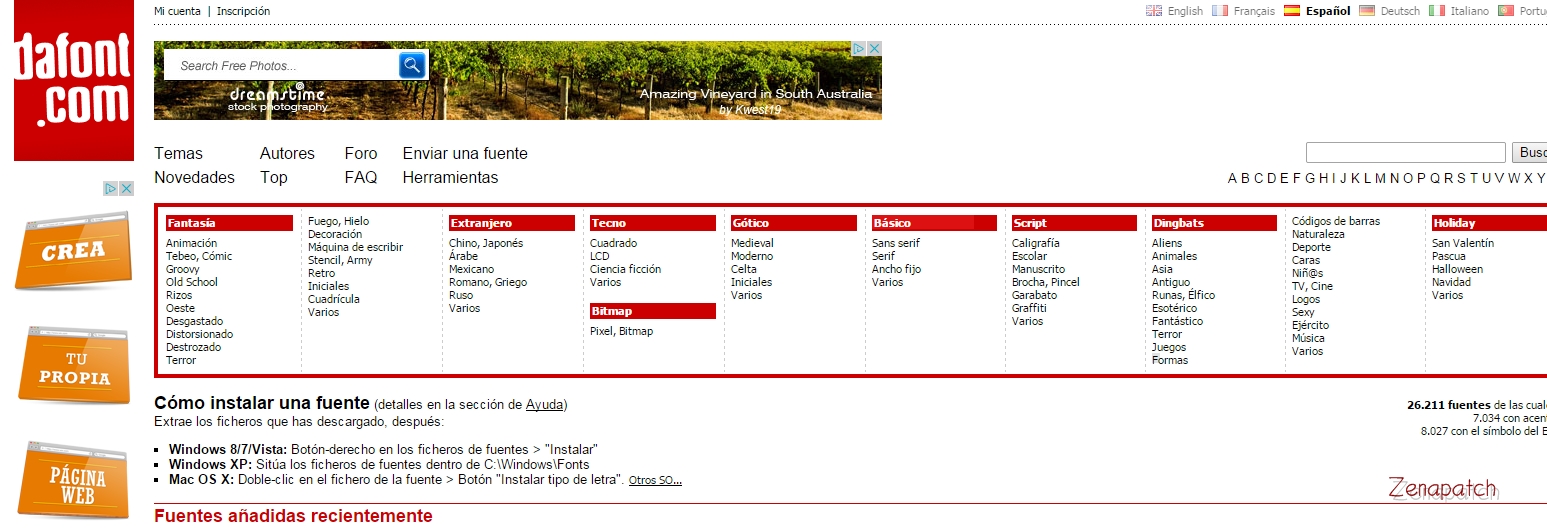Browse fonts starting with letter S
The width and height of the screenshot is (1547, 528).
pos(1461,178)
